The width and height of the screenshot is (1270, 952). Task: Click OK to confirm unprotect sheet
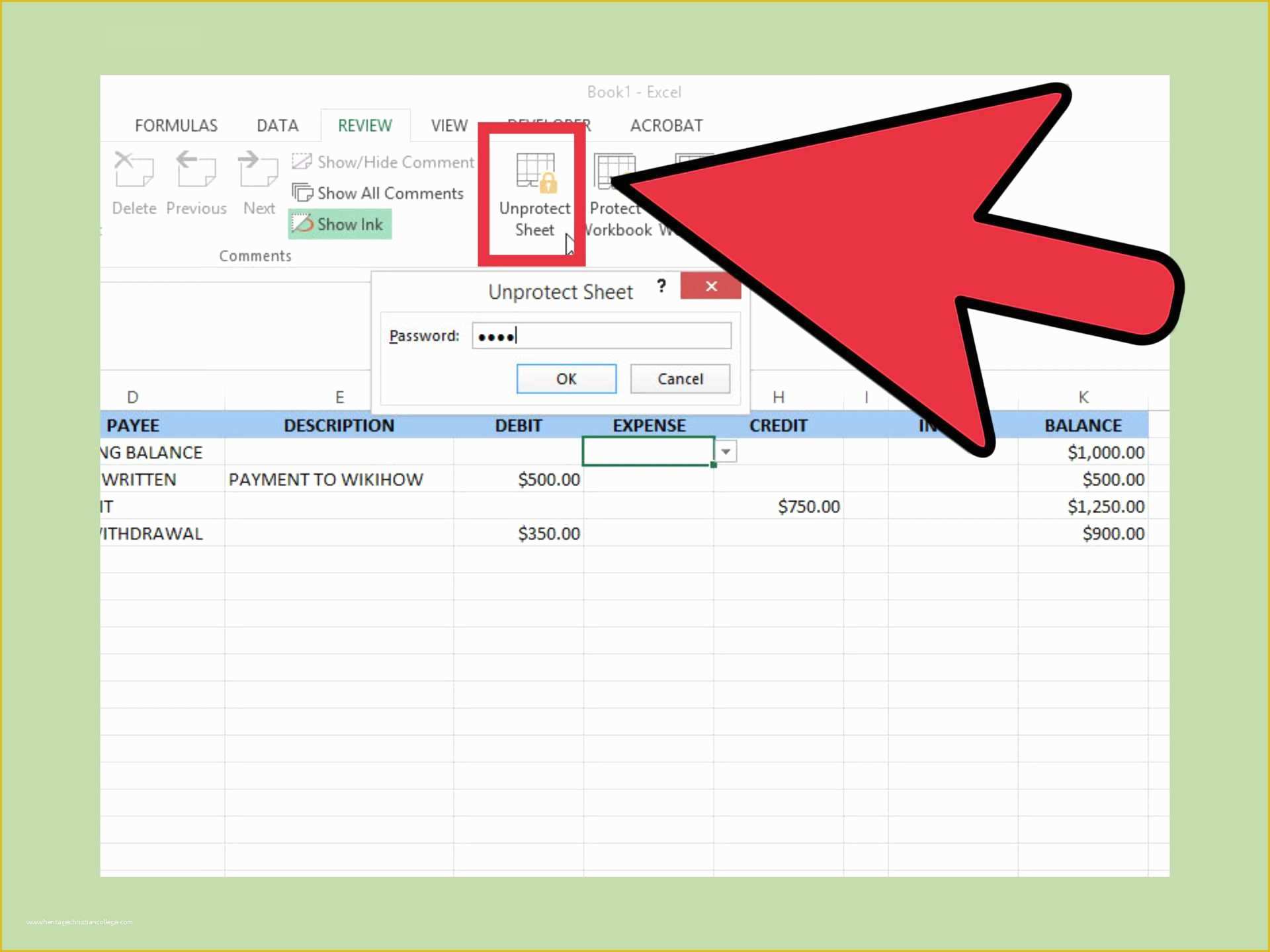click(x=567, y=379)
